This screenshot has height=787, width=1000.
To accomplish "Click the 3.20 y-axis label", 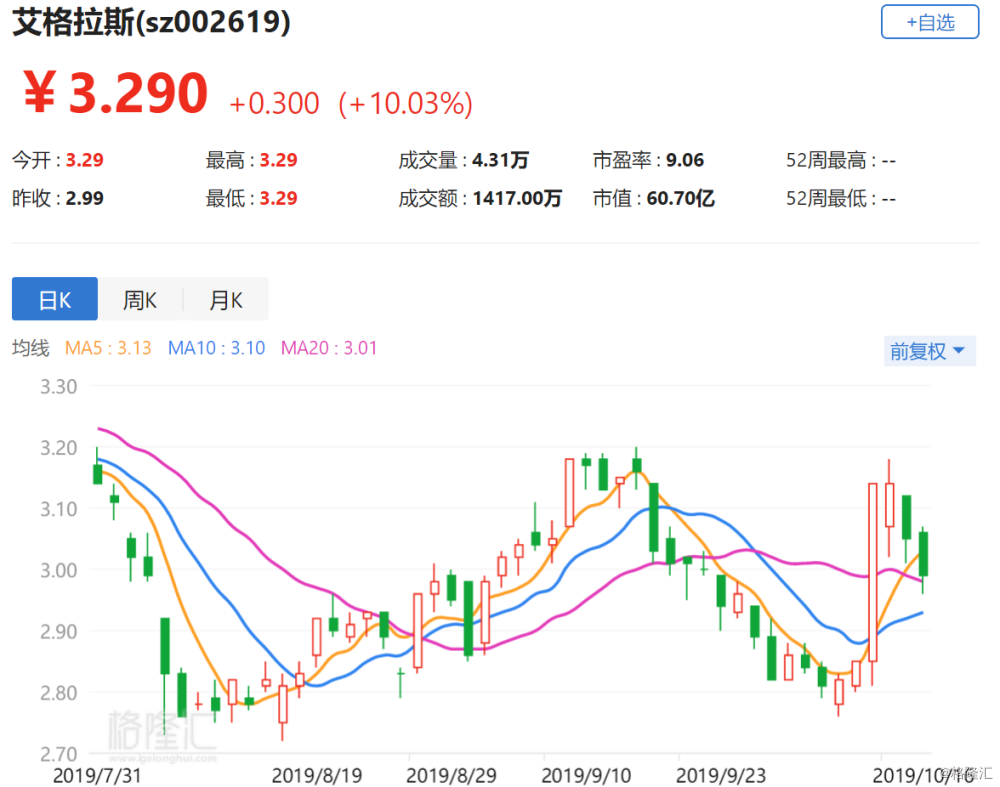I will coord(59,448).
